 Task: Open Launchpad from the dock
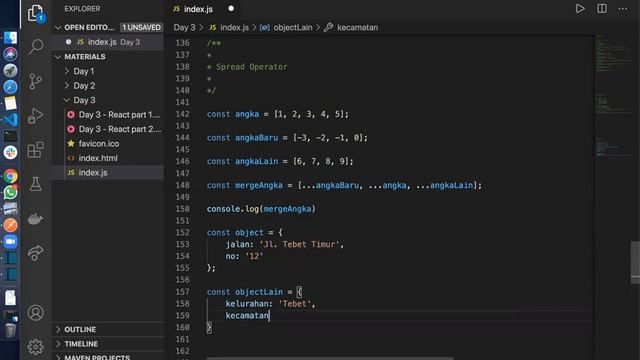tap(10, 71)
